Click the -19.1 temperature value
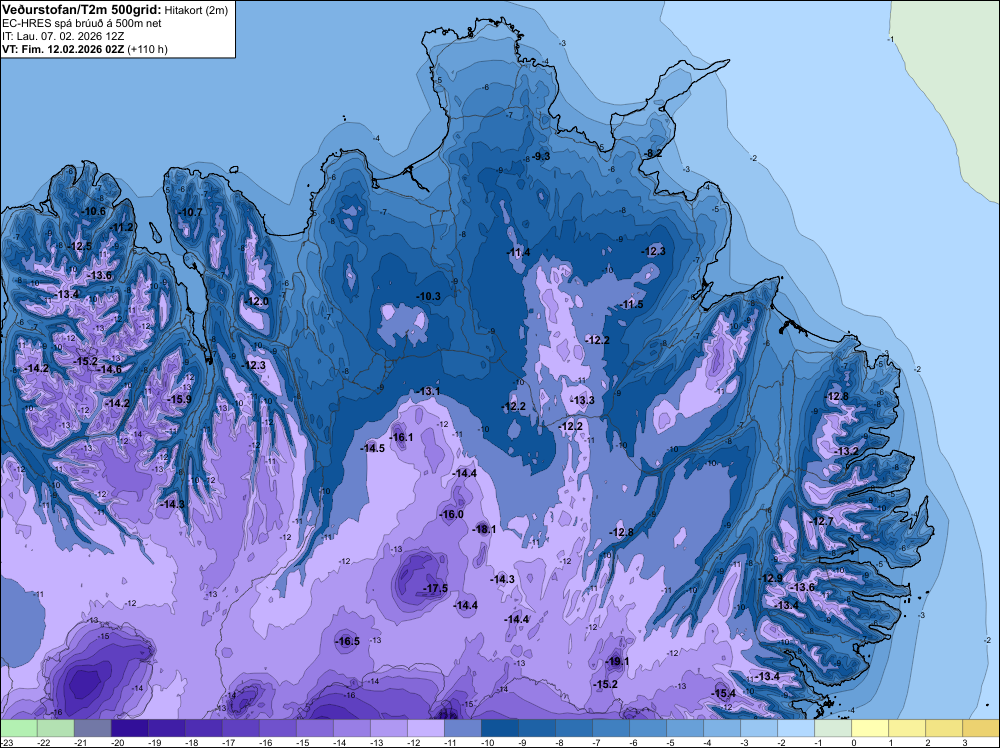The width and height of the screenshot is (1000, 748). [x=617, y=661]
